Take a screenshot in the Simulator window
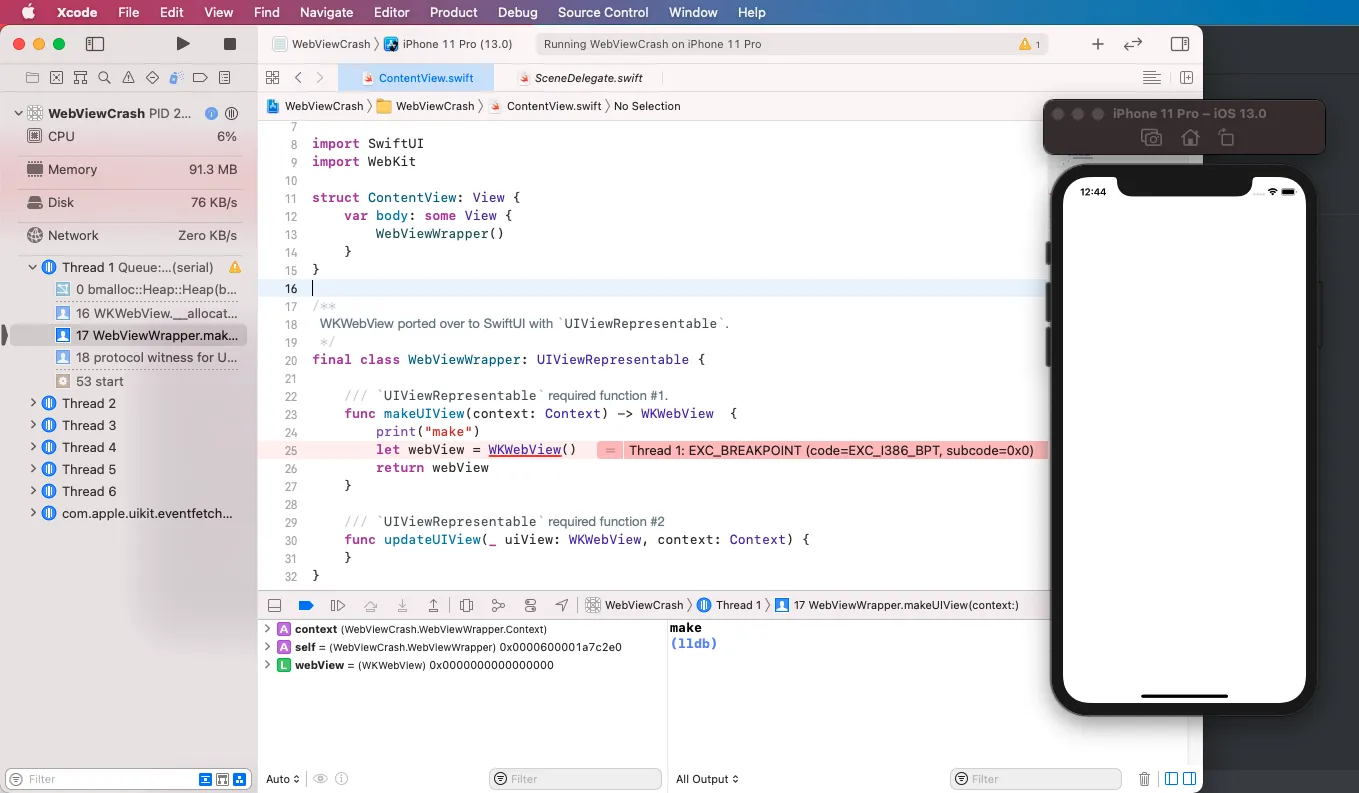Viewport: 1359px width, 793px height. (1152, 138)
